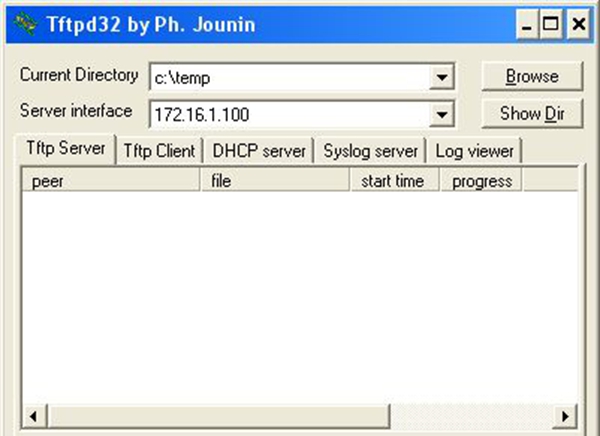
Task: Select the Log viewer tab
Action: [x=474, y=151]
